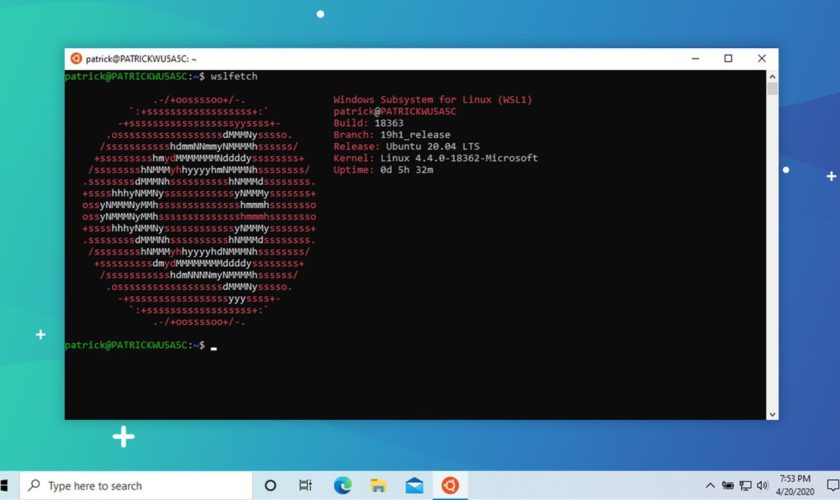Open File Explorer from the taskbar
The width and height of the screenshot is (840, 500).
(378, 486)
